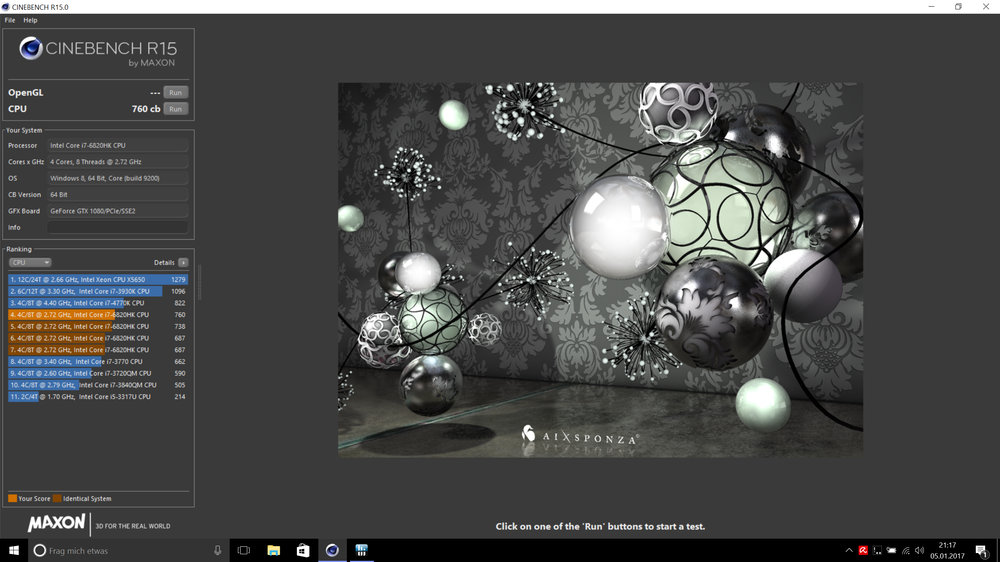Click the Cortana microphone icon

[x=217, y=550]
